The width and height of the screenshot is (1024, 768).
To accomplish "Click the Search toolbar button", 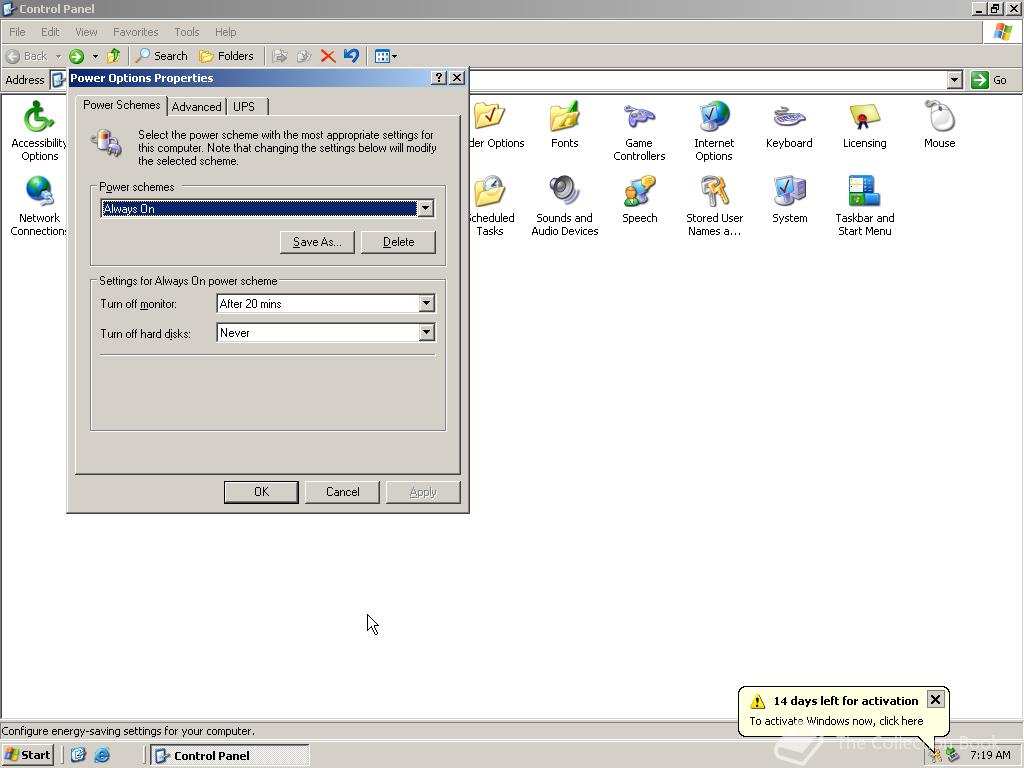I will click(x=161, y=56).
